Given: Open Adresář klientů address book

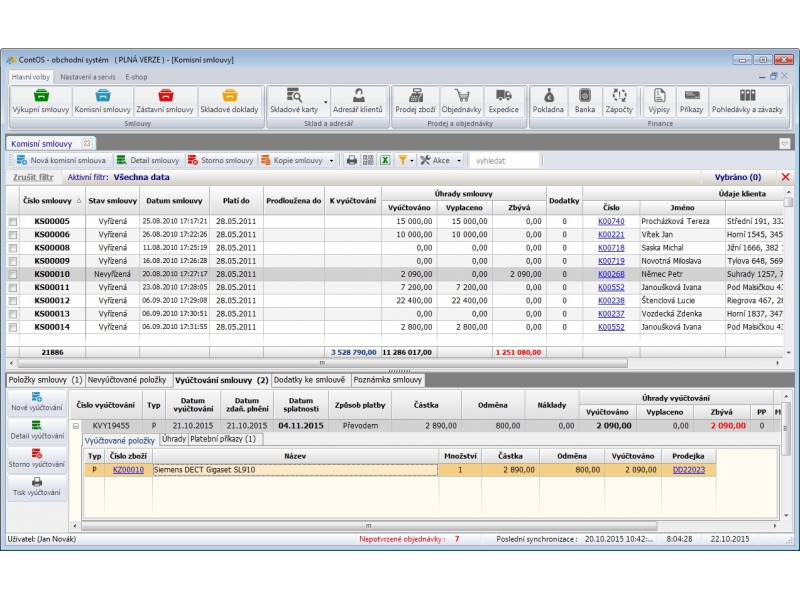Looking at the screenshot, I should point(357,101).
